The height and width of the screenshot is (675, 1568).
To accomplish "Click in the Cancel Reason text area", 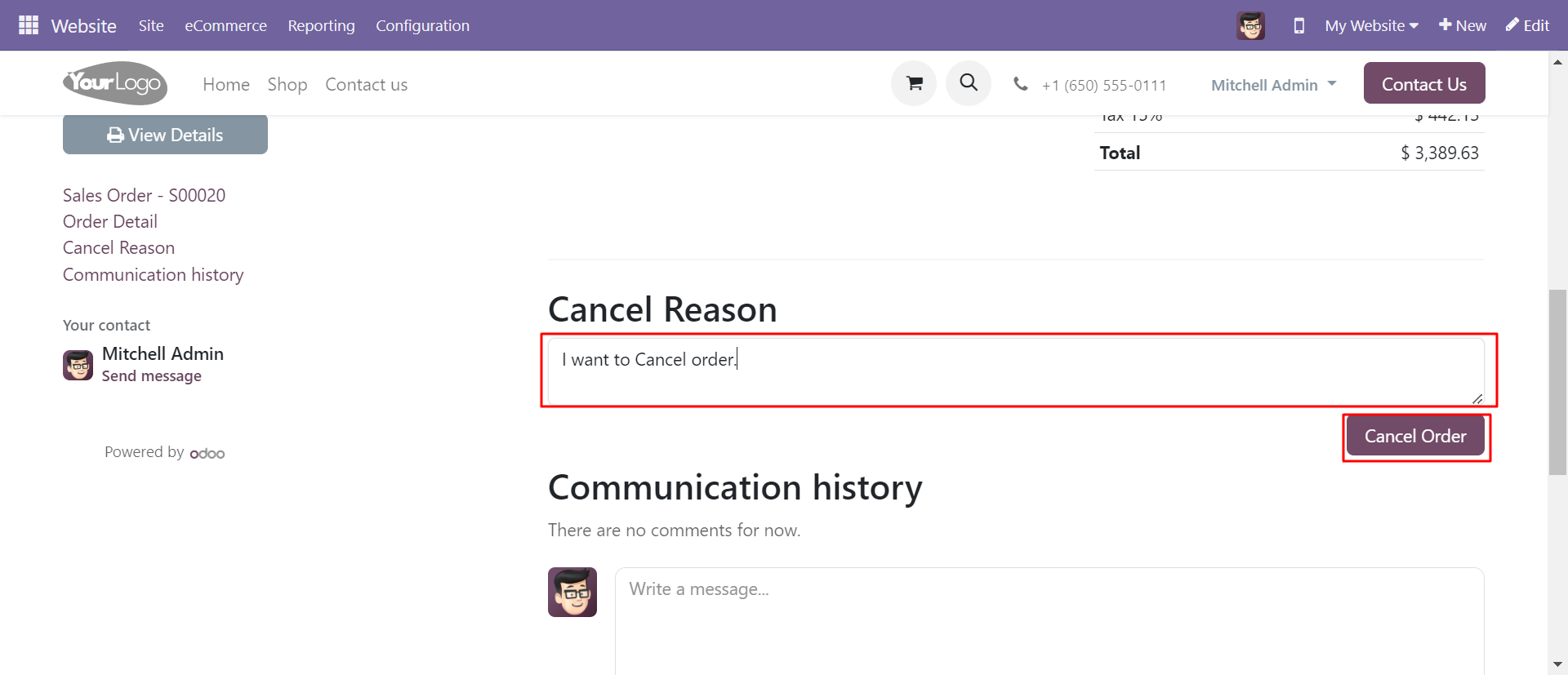I will (x=1016, y=371).
